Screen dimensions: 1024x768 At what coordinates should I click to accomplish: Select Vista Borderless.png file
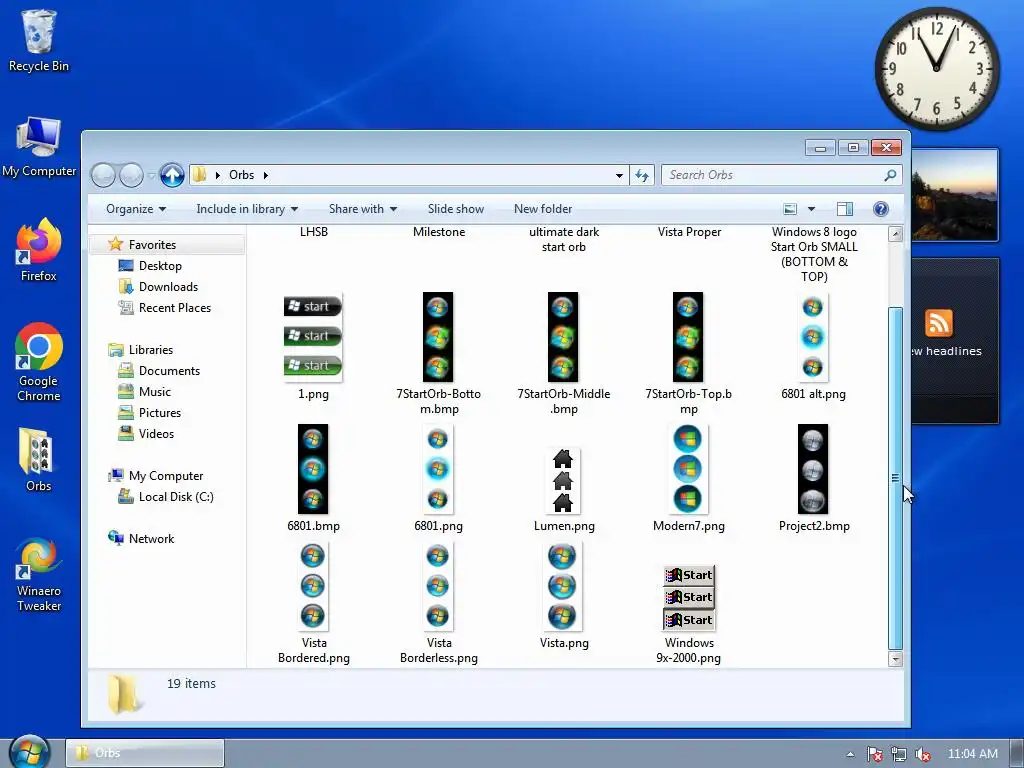coord(438,603)
